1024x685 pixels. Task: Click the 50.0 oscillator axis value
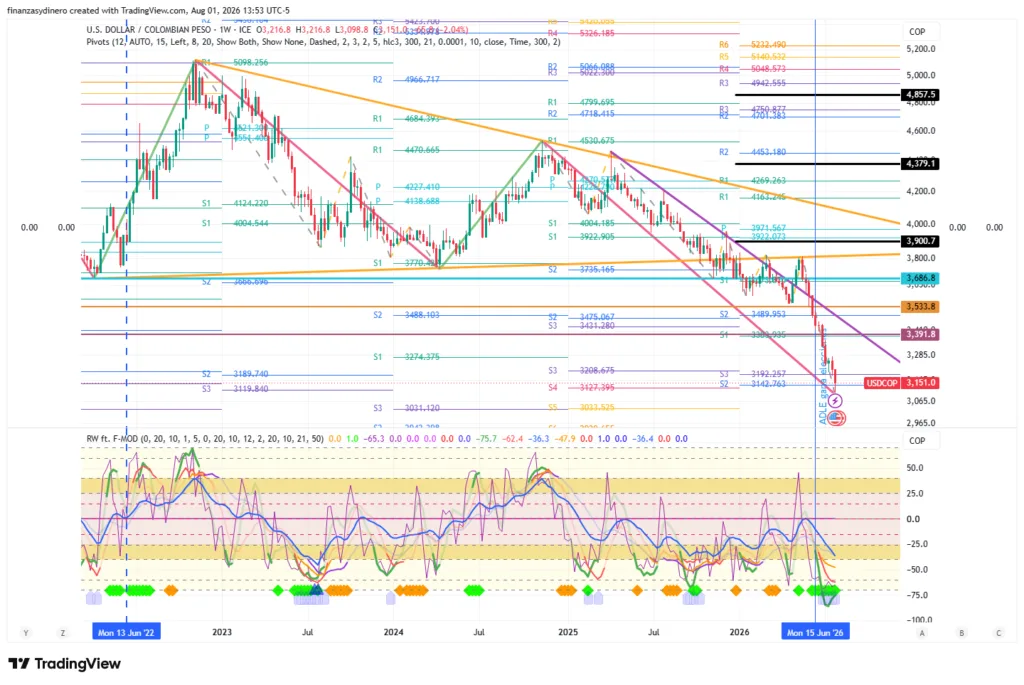click(914, 468)
